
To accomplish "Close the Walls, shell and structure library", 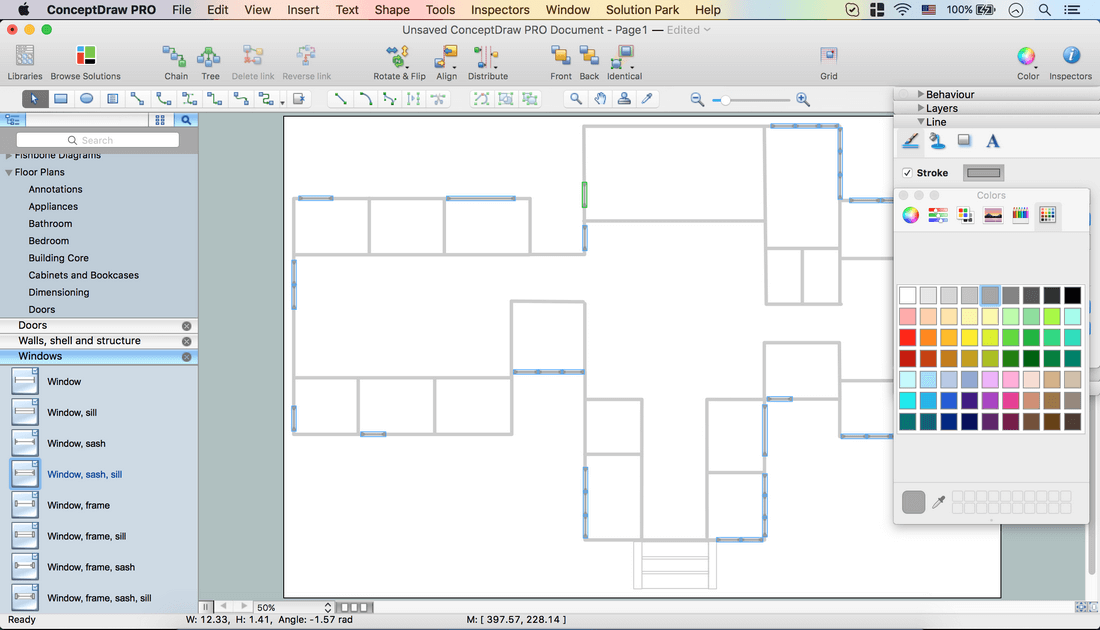I will tap(187, 341).
